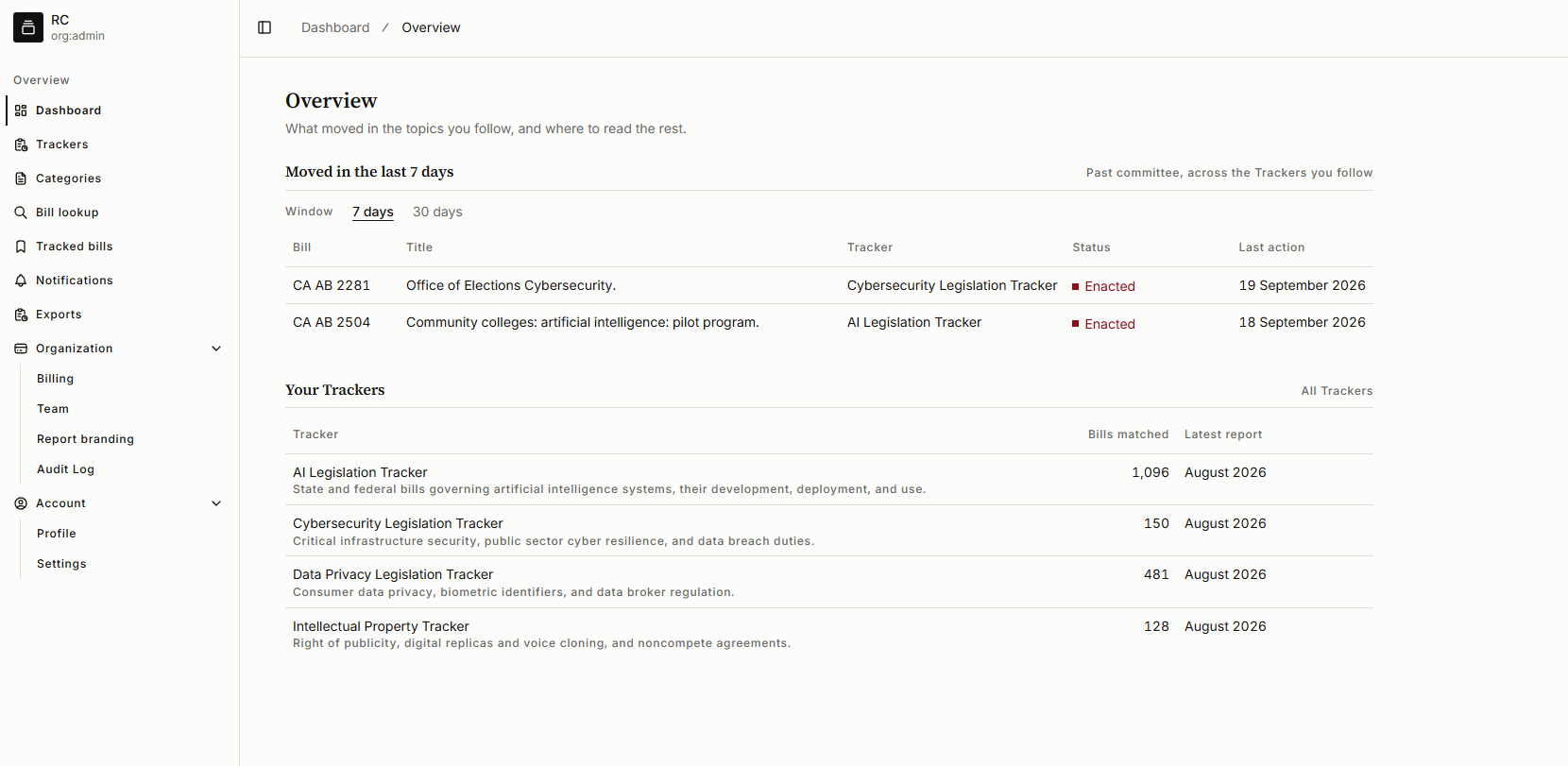
Task: Open the Audit Log
Action: pos(65,469)
